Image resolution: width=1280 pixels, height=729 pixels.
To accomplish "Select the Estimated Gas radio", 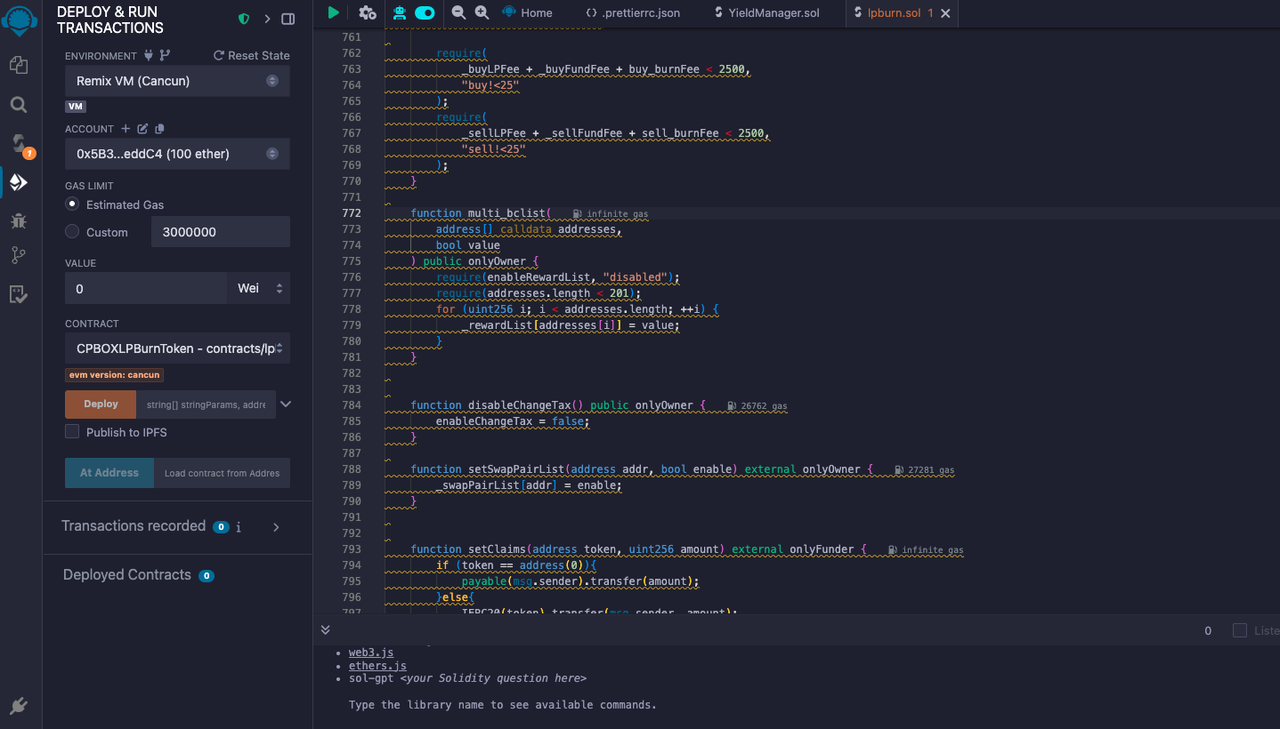I will click(72, 204).
